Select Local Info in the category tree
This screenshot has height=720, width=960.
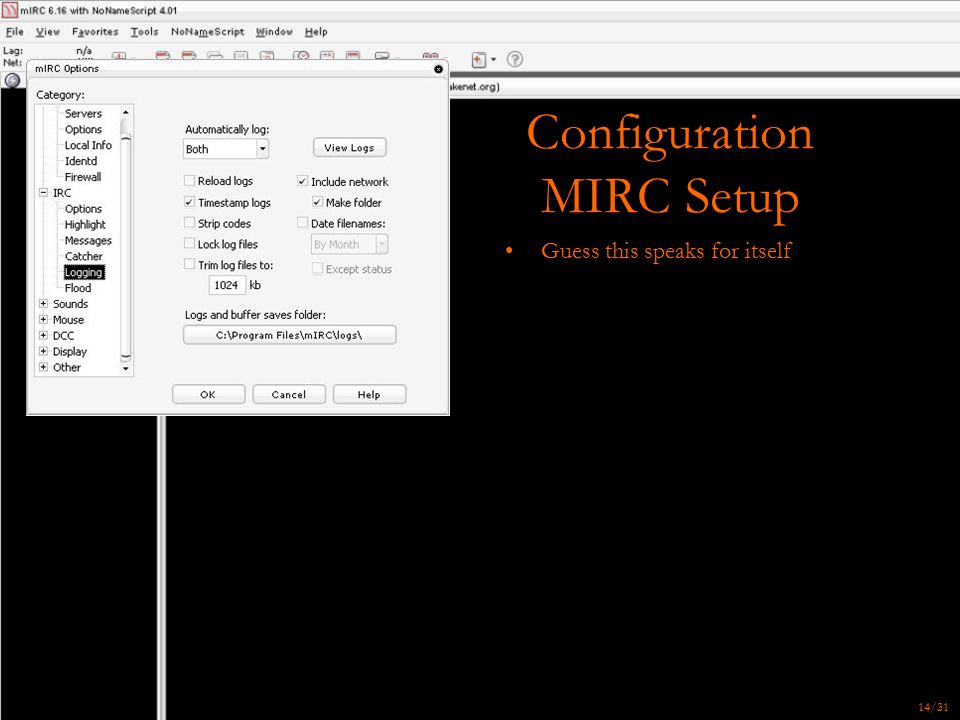tap(88, 145)
